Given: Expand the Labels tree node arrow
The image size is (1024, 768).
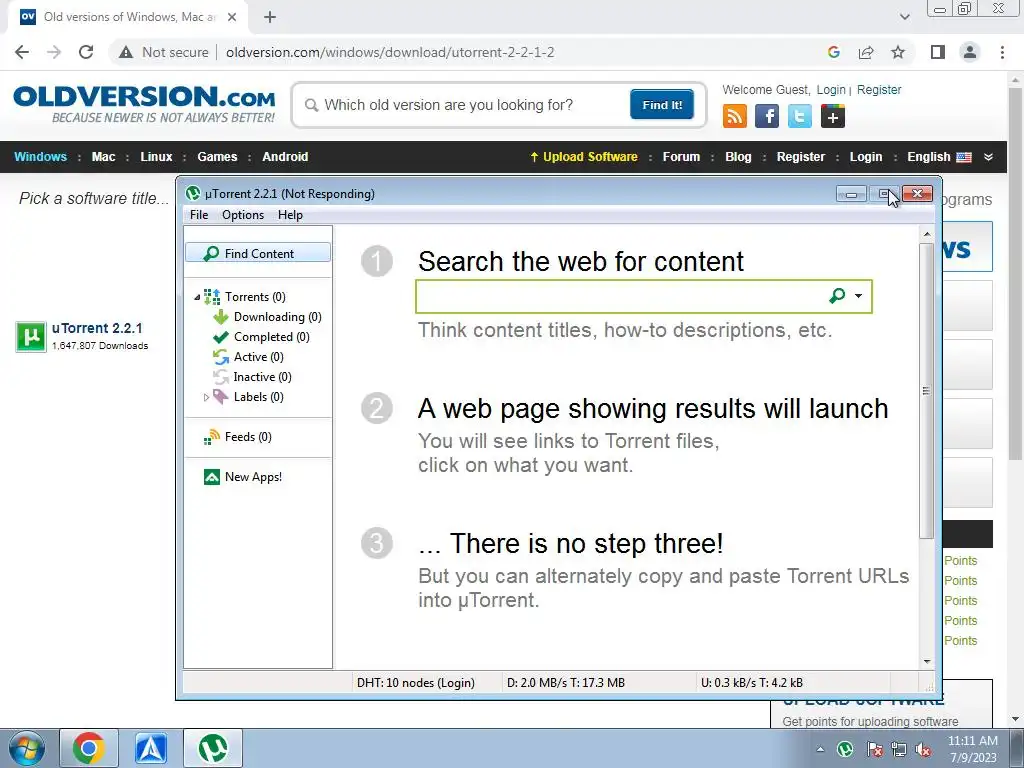Looking at the screenshot, I should click(206, 397).
